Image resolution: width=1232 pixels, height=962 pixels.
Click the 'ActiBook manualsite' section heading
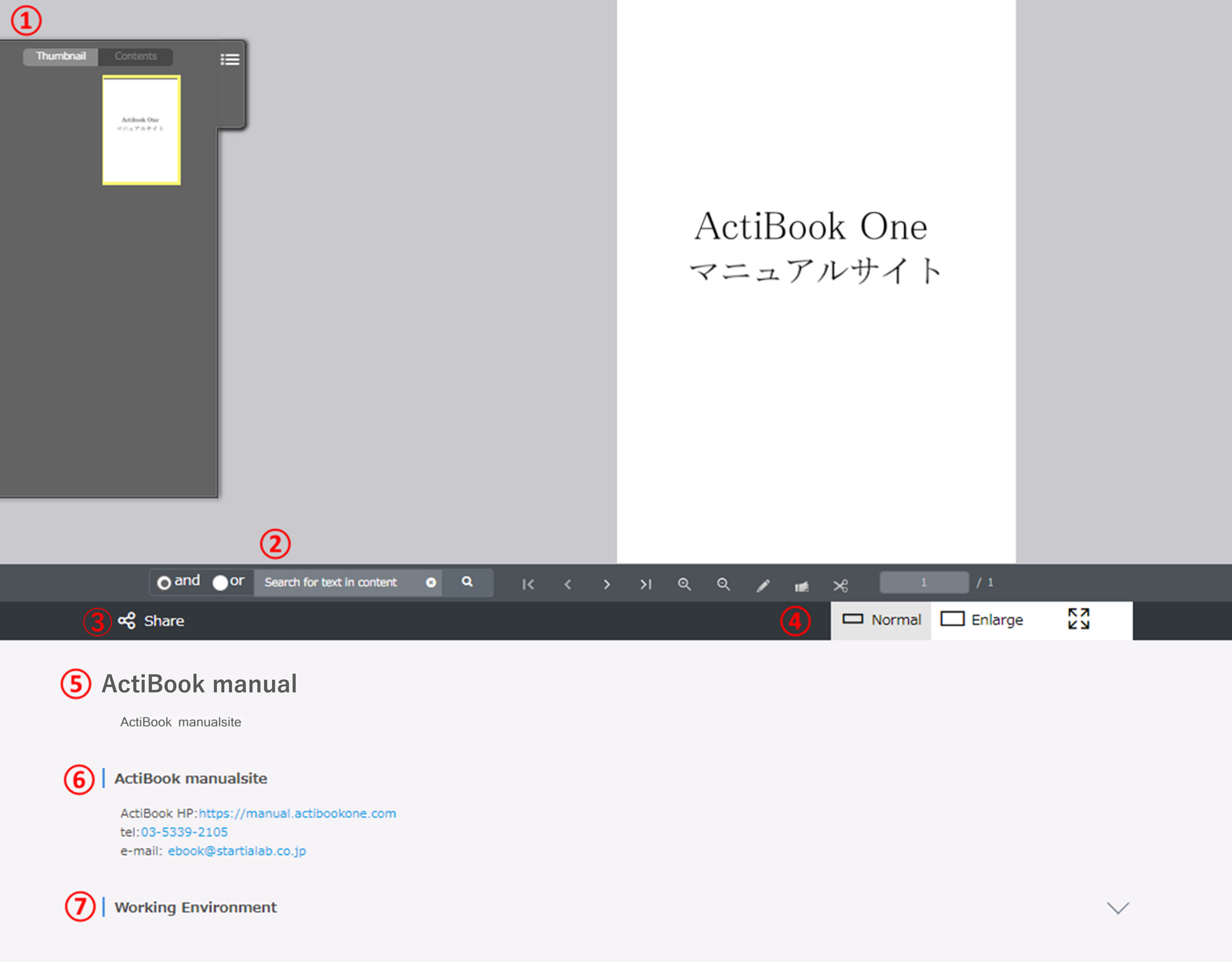tap(191, 779)
